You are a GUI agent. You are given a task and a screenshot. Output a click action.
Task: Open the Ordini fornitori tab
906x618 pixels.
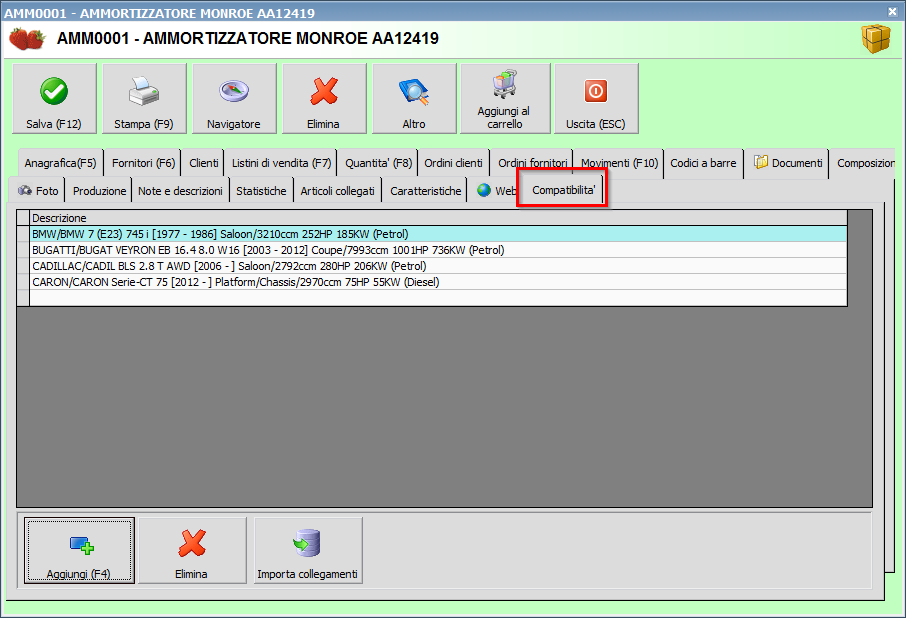[x=532, y=163]
